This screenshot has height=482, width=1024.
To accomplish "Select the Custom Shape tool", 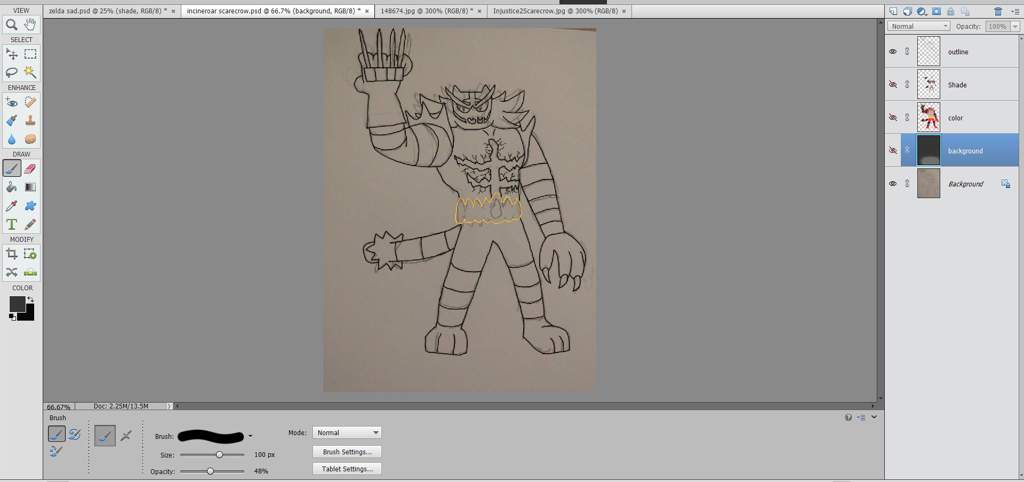I will pyautogui.click(x=30, y=206).
